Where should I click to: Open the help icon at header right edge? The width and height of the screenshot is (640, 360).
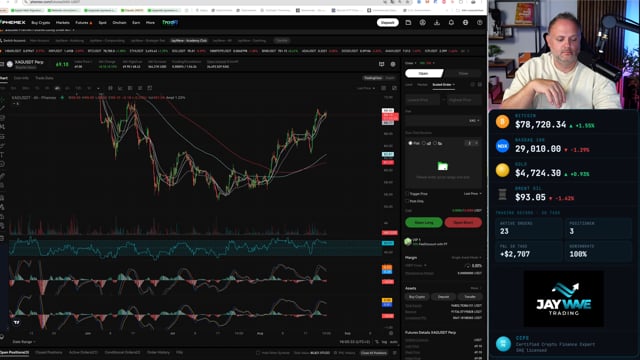pos(480,23)
